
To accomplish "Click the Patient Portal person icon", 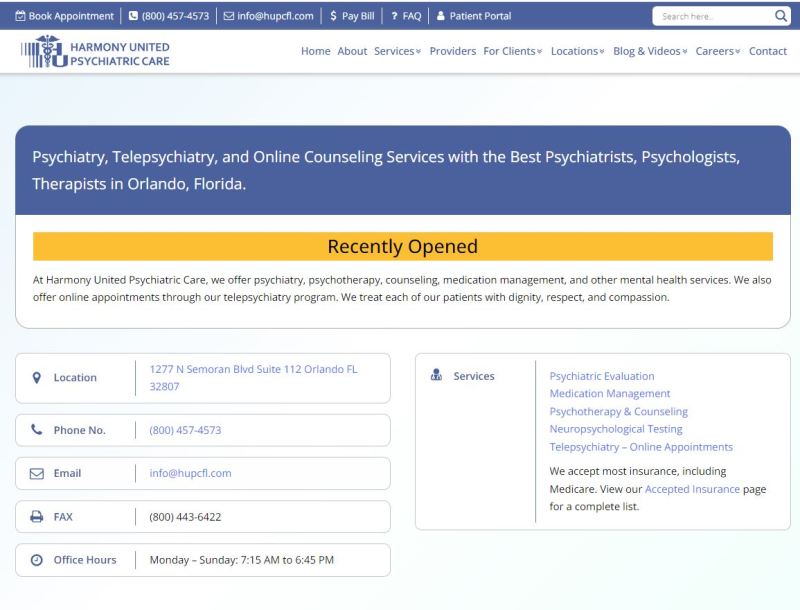I will [x=441, y=16].
